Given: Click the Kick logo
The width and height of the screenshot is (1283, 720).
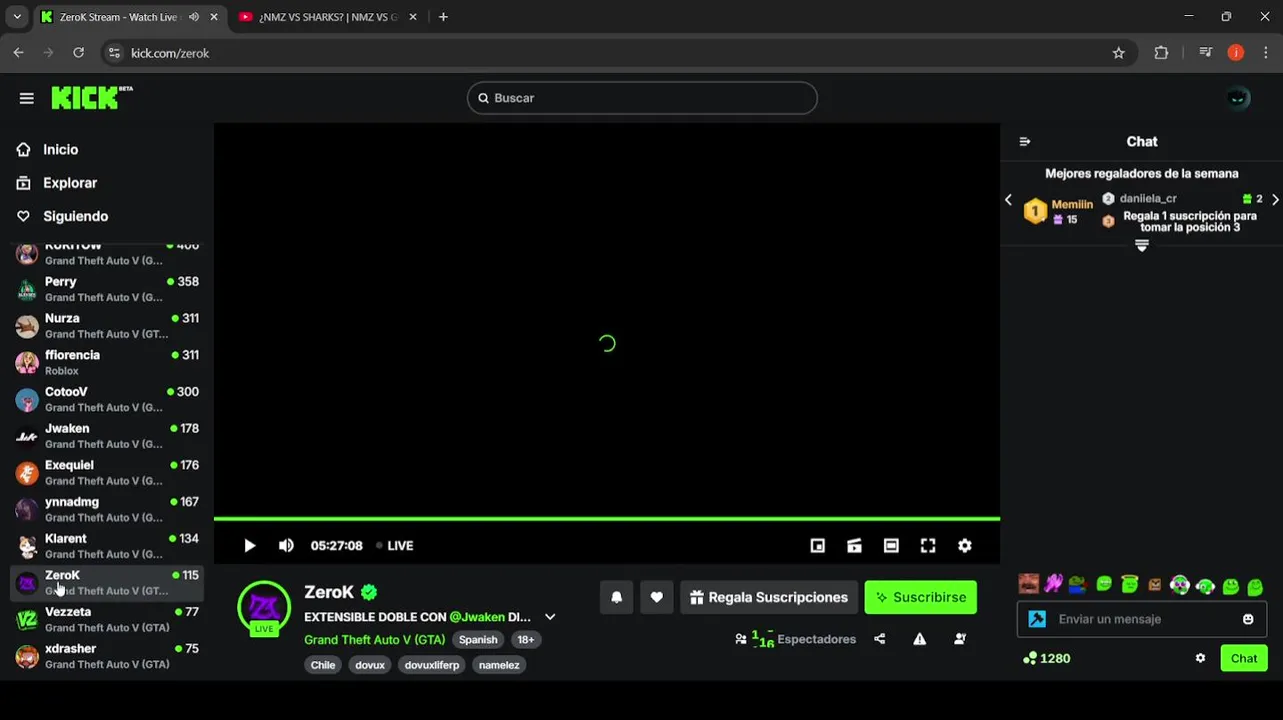Looking at the screenshot, I should [x=91, y=97].
